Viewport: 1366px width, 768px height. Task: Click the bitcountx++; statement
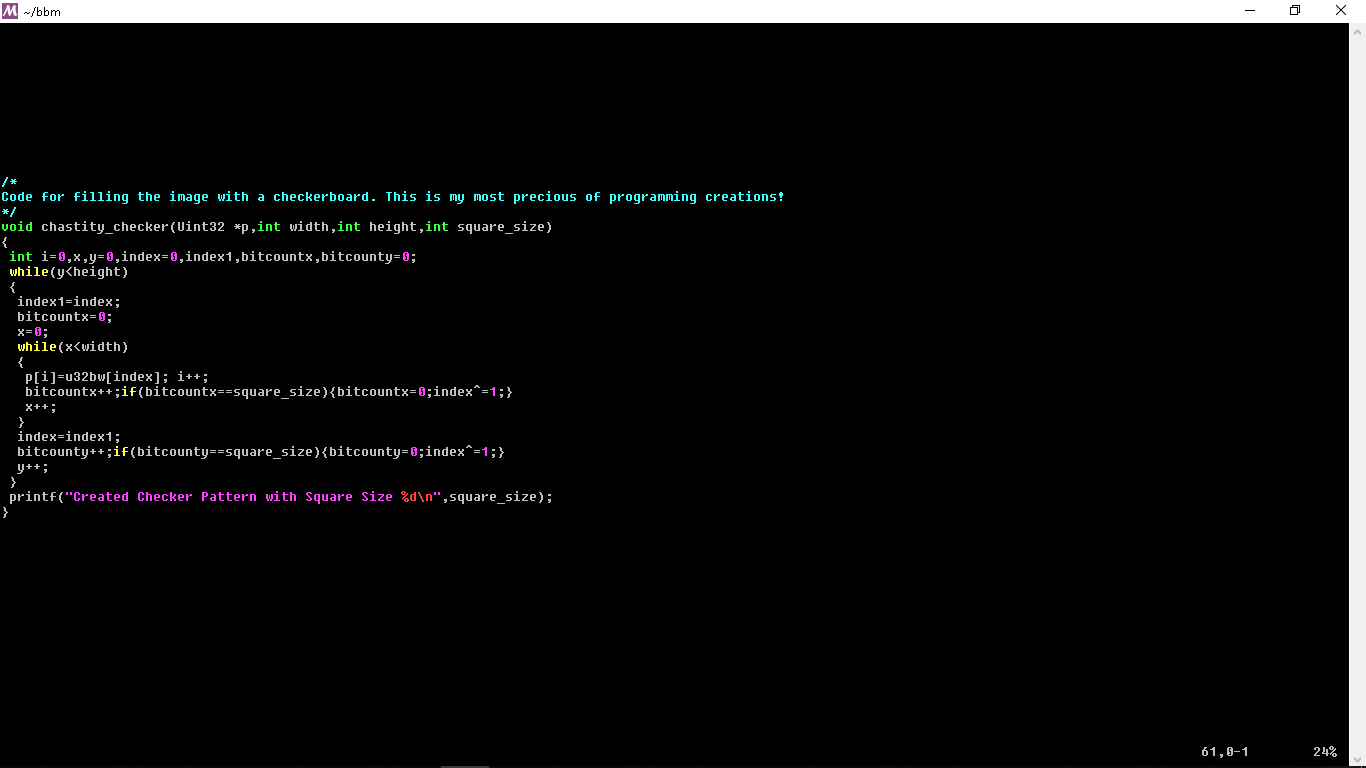(73, 392)
